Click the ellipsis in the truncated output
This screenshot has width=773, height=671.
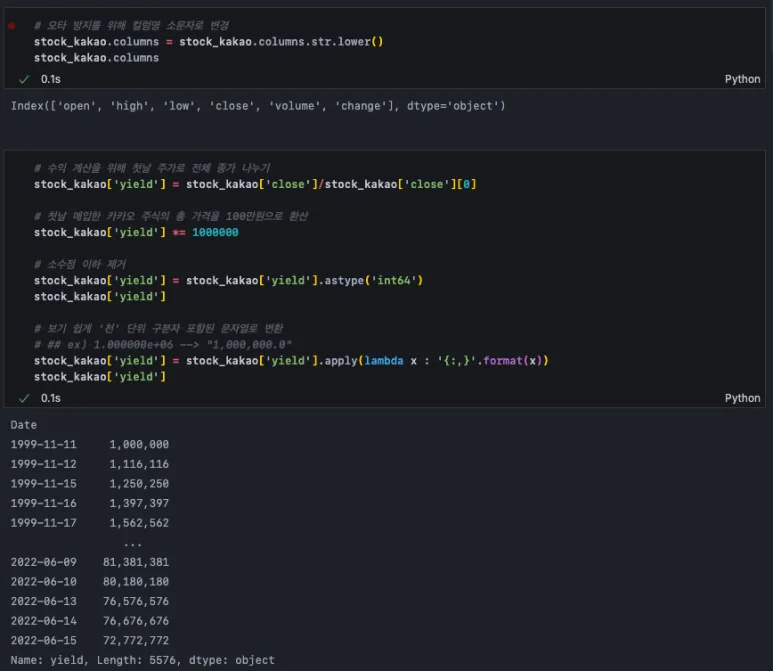click(132, 543)
